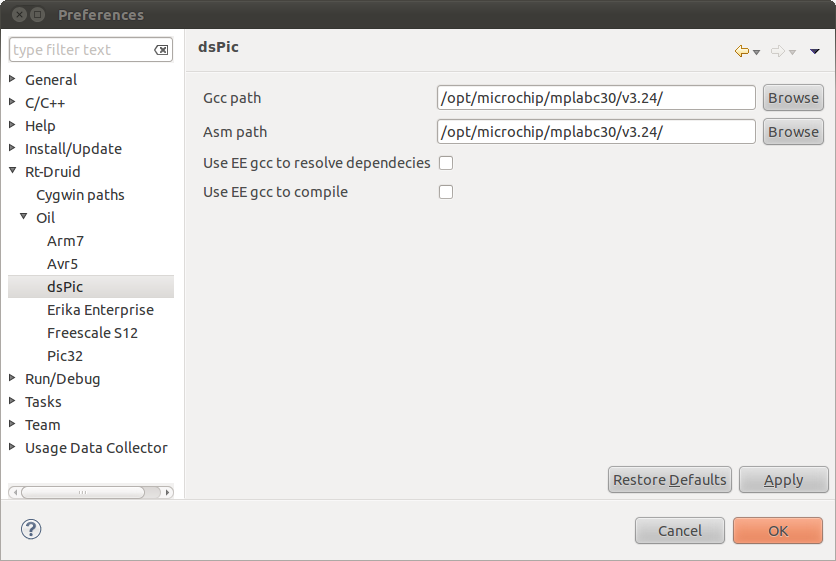Click the back navigation arrow icon
The width and height of the screenshot is (836, 561).
click(742, 51)
